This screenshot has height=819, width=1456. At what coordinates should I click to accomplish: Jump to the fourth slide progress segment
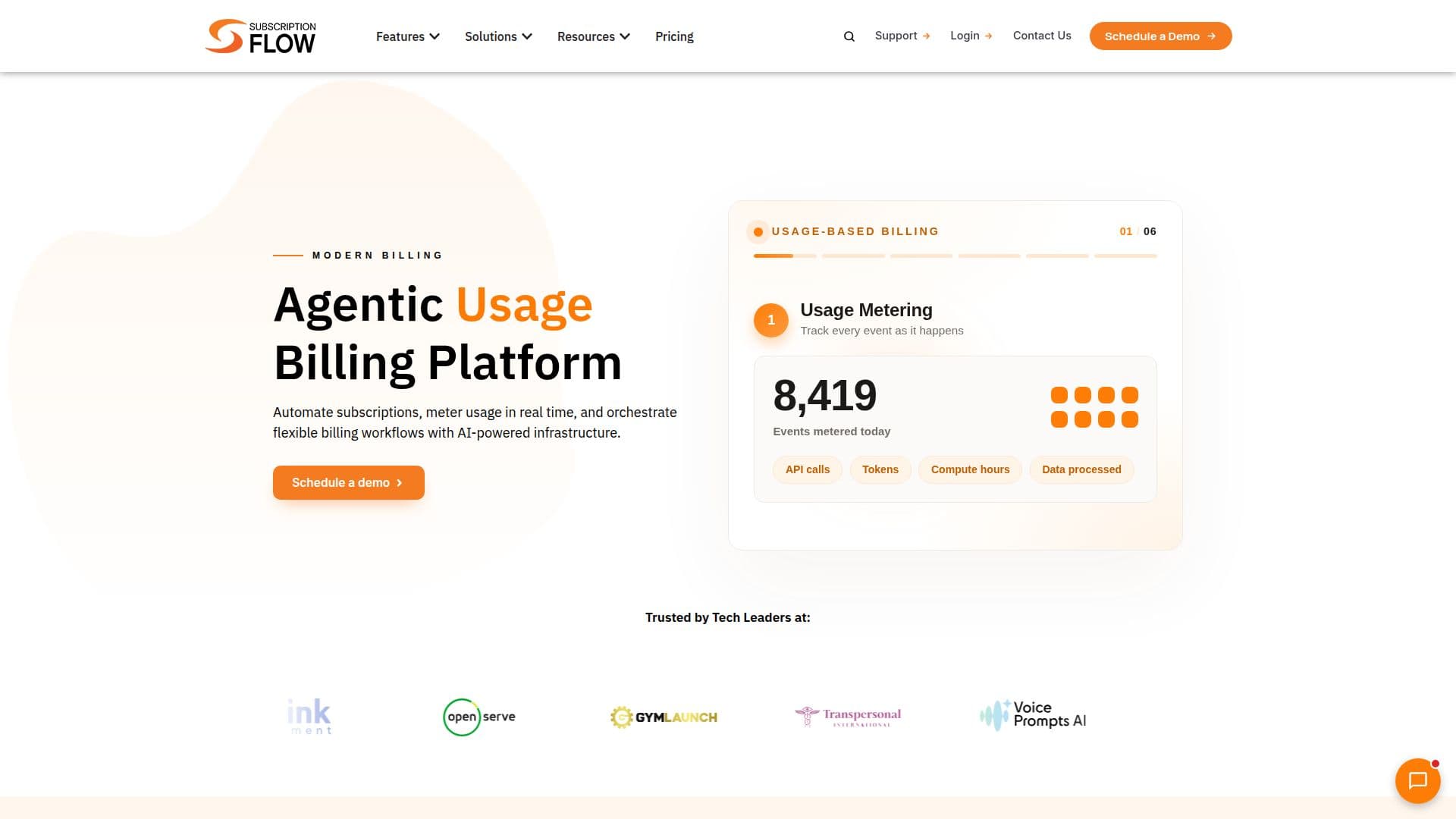[989, 256]
